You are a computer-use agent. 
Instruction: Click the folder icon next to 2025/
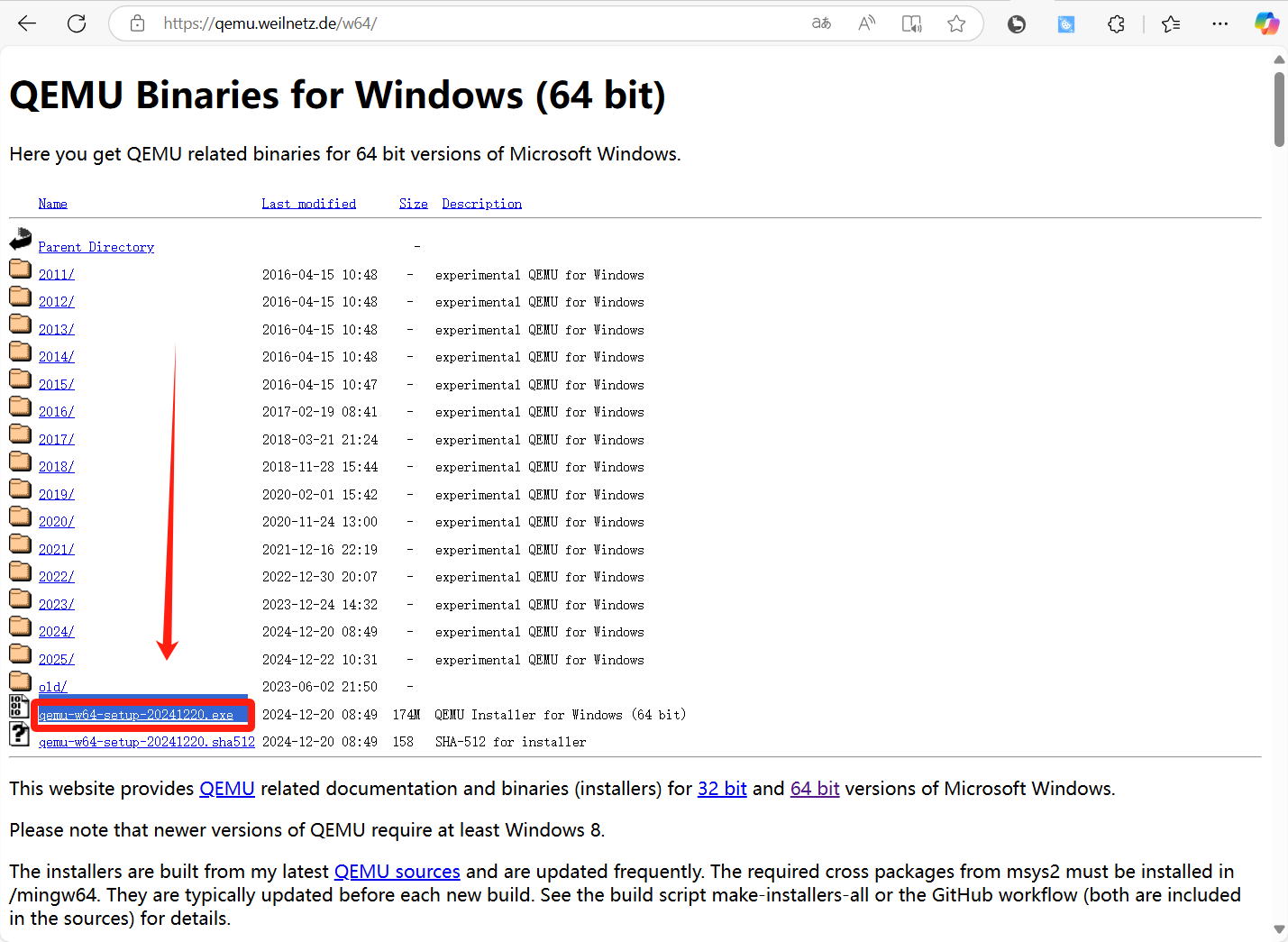click(x=20, y=654)
